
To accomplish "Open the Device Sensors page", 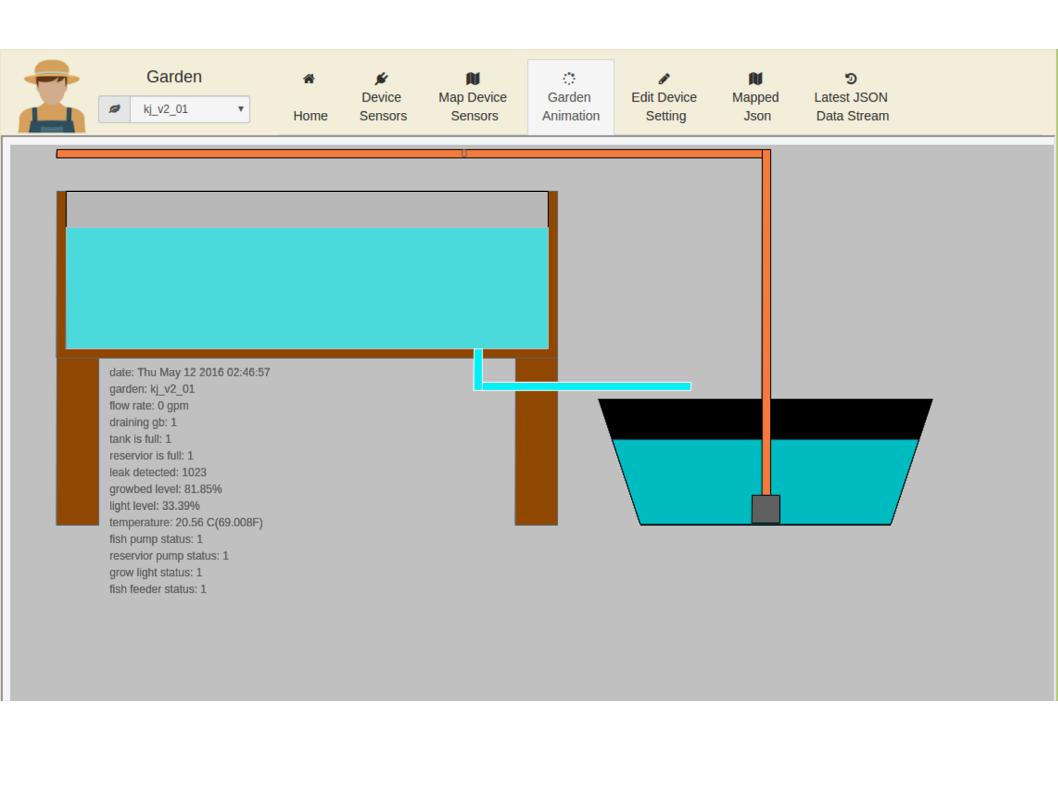I will pos(383,106).
